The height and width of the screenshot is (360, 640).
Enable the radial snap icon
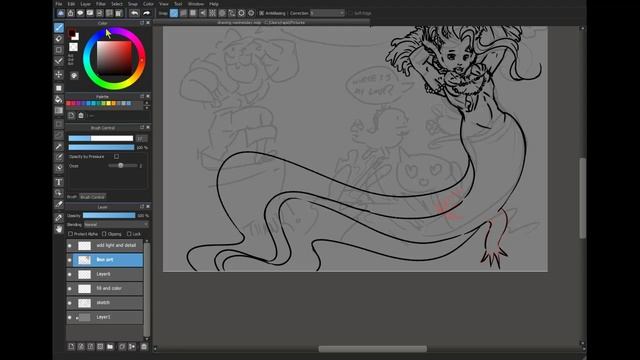coord(213,13)
